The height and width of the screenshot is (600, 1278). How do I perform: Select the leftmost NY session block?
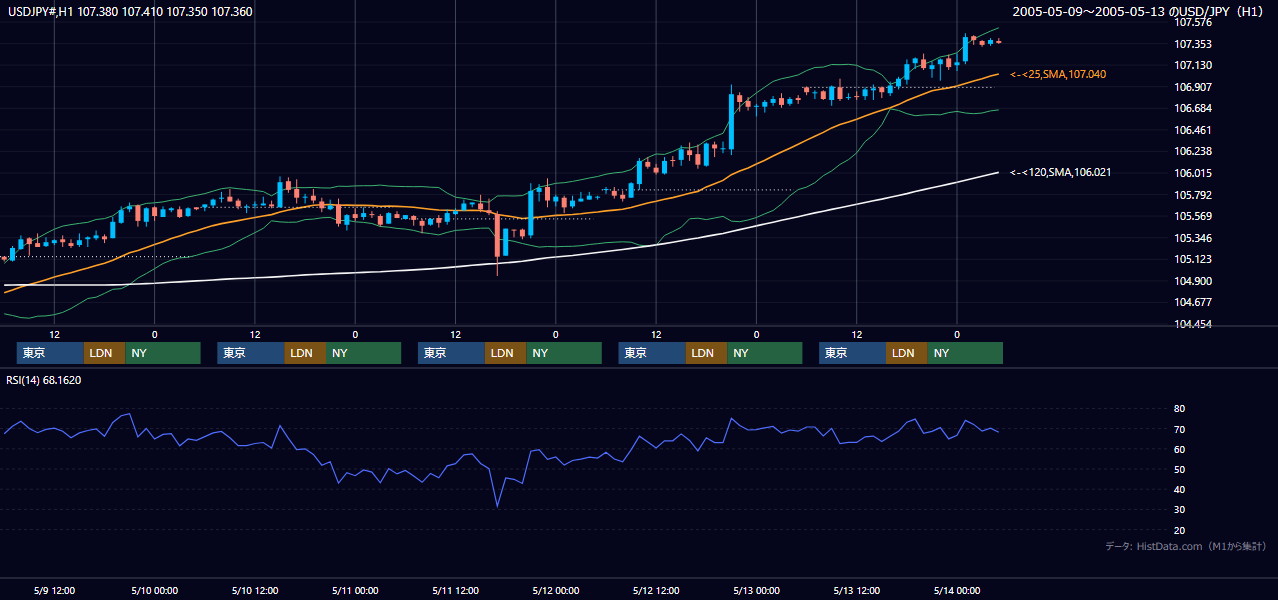pos(163,353)
